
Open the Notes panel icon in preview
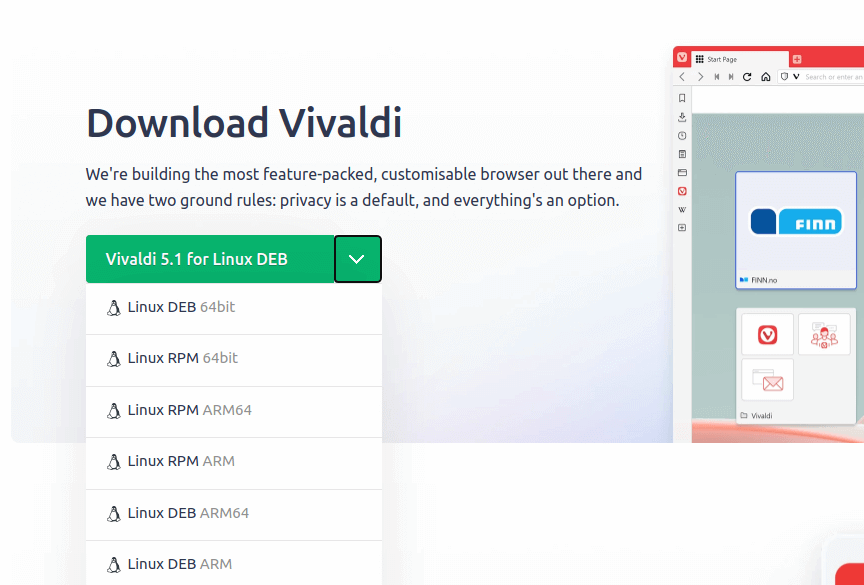click(682, 154)
